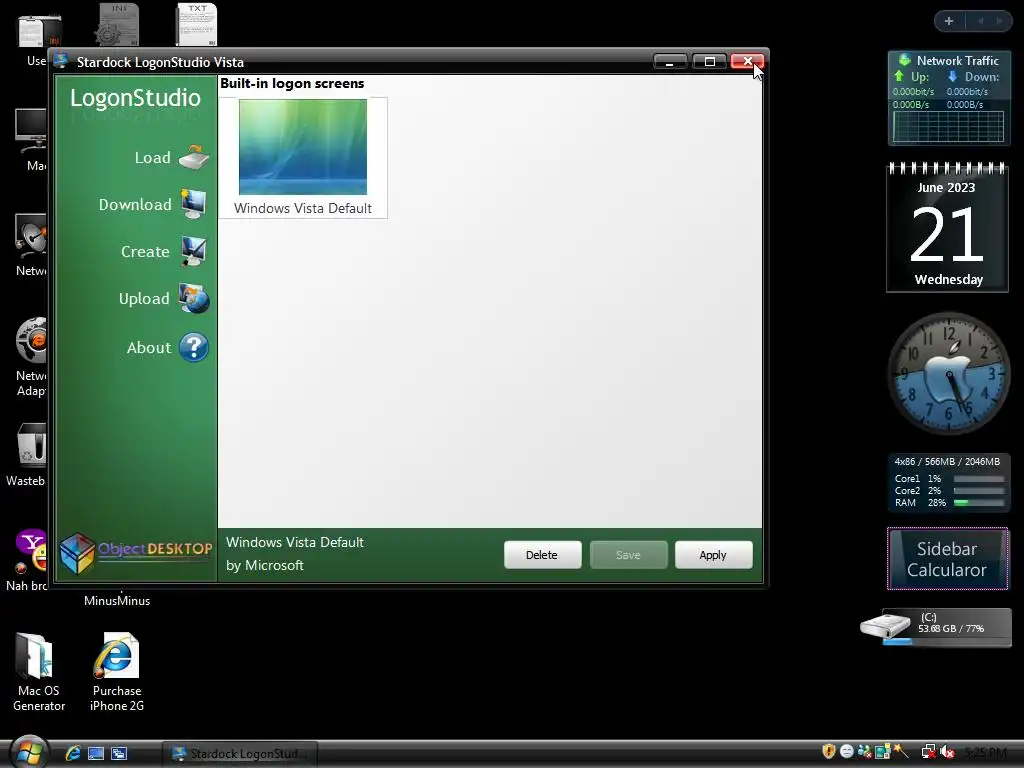Open the Load option in LogonStudio sidebar

point(171,157)
